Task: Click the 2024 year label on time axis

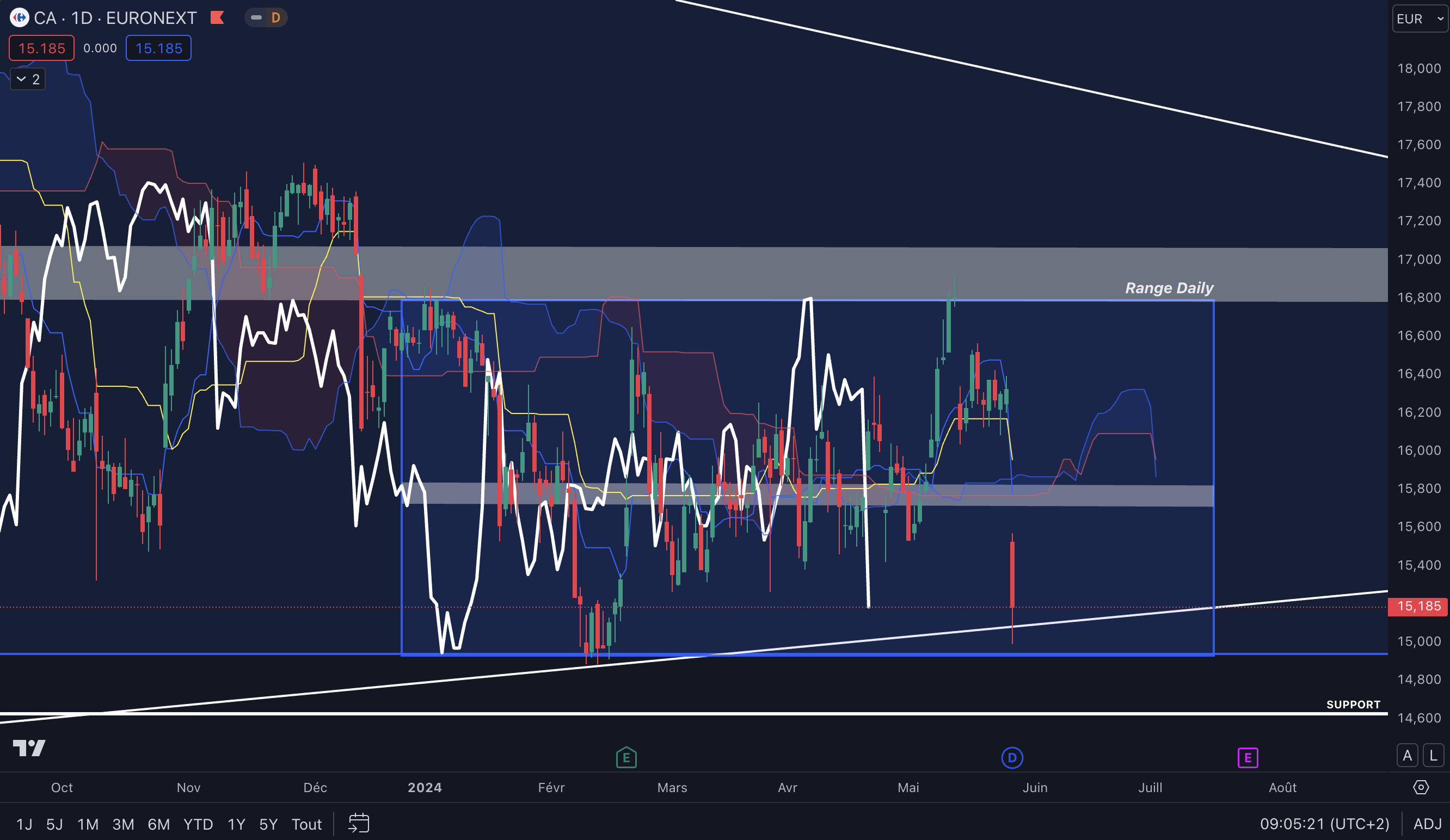Action: pos(425,788)
